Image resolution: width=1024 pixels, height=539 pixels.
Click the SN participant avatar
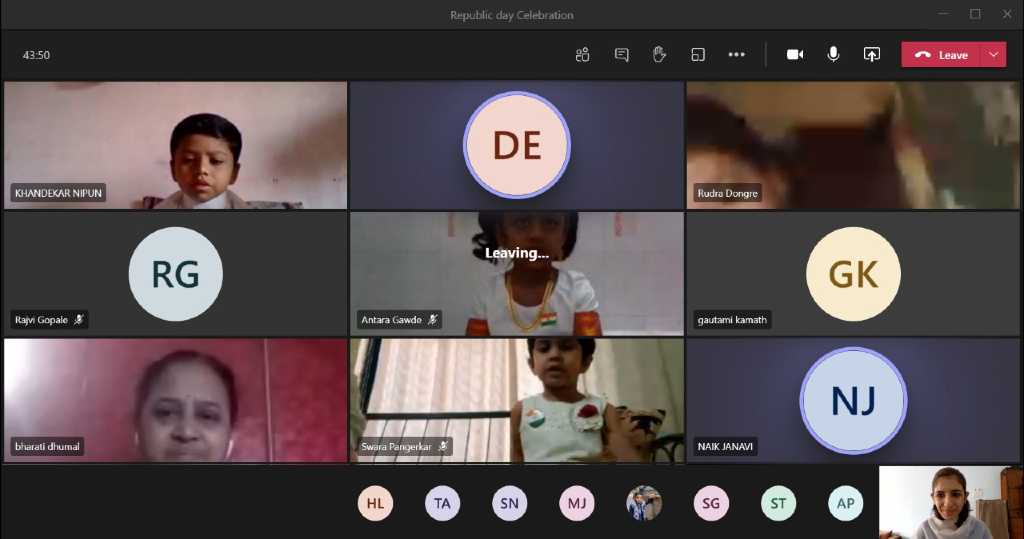click(509, 503)
